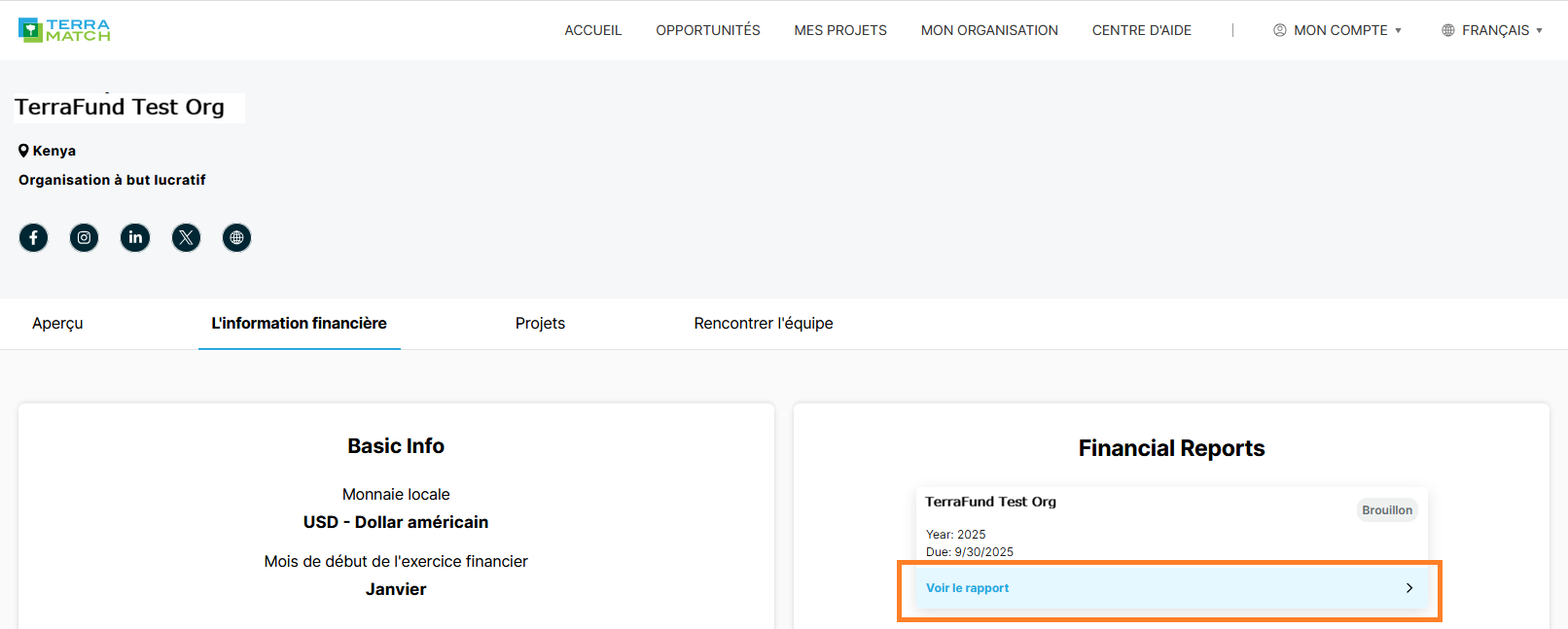Go to Accueil in the navigation bar
Image resolution: width=1568 pixels, height=629 pixels.
click(x=593, y=30)
